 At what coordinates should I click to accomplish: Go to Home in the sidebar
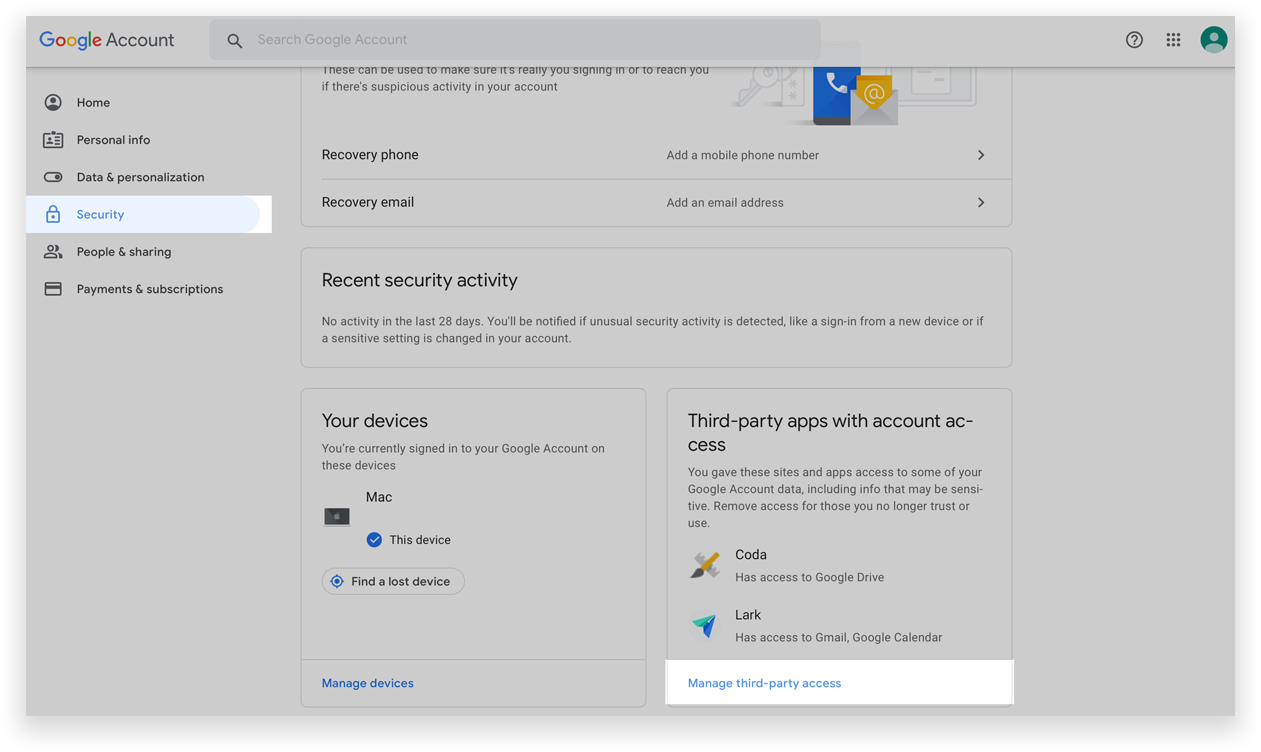[93, 103]
